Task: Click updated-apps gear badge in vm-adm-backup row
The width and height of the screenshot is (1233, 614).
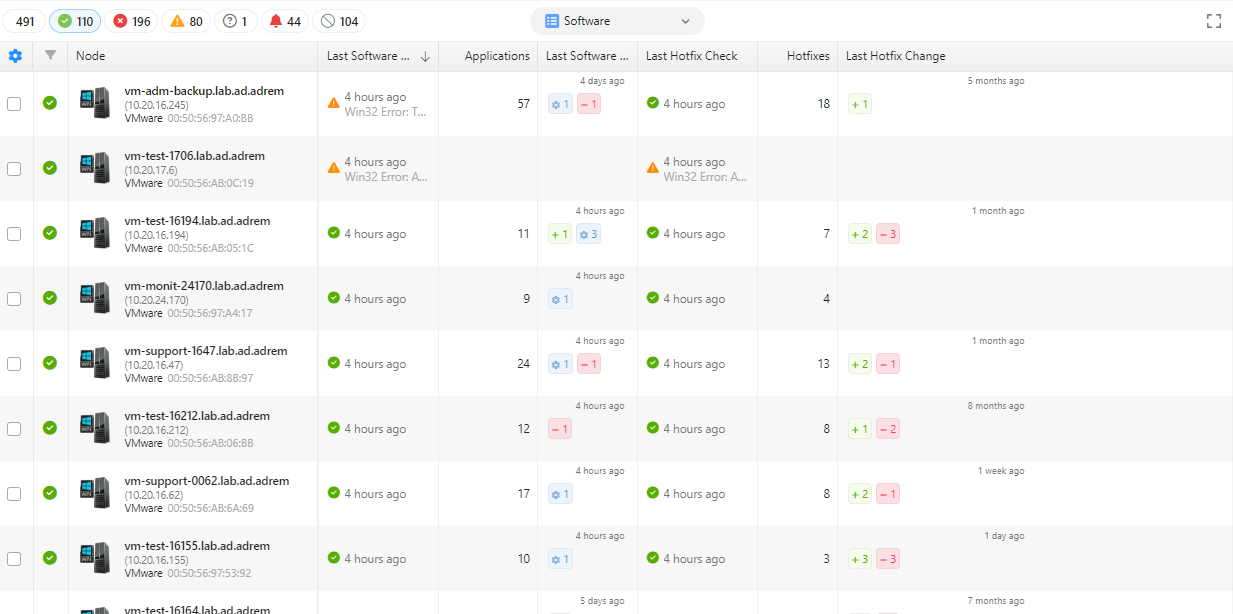Action: click(x=560, y=104)
